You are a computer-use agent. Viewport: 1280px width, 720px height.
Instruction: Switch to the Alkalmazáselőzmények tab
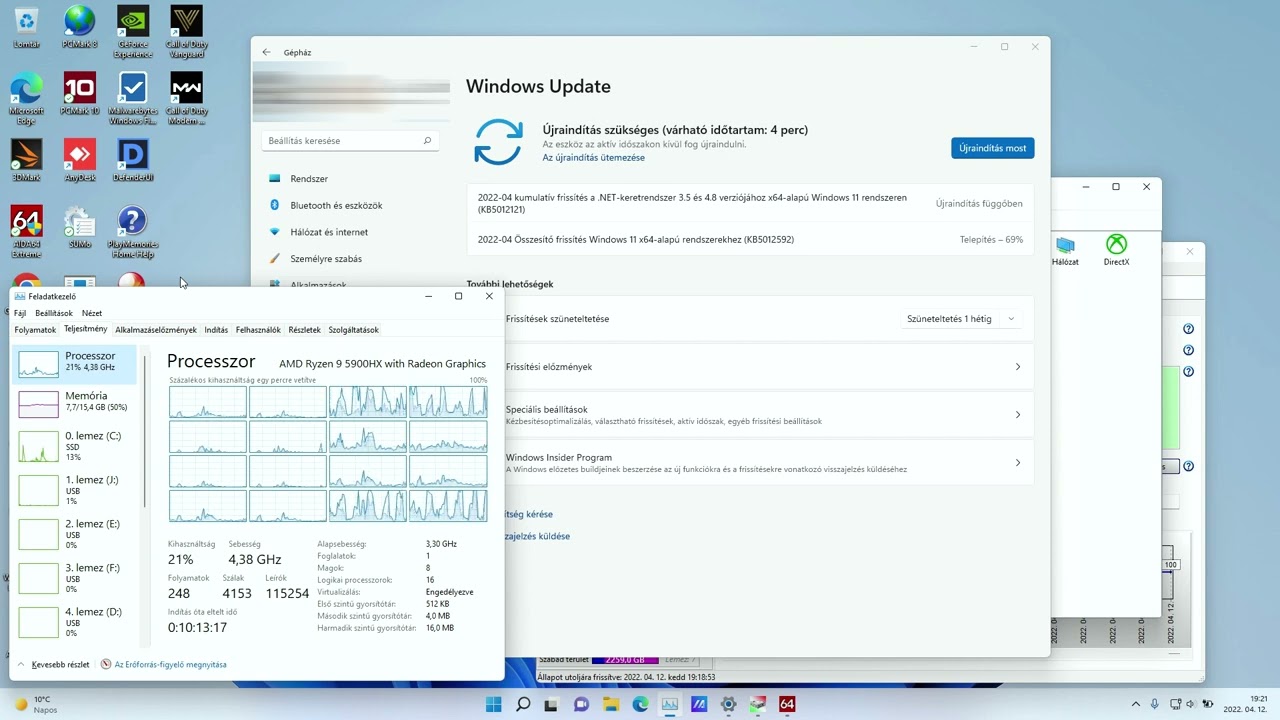pos(156,330)
